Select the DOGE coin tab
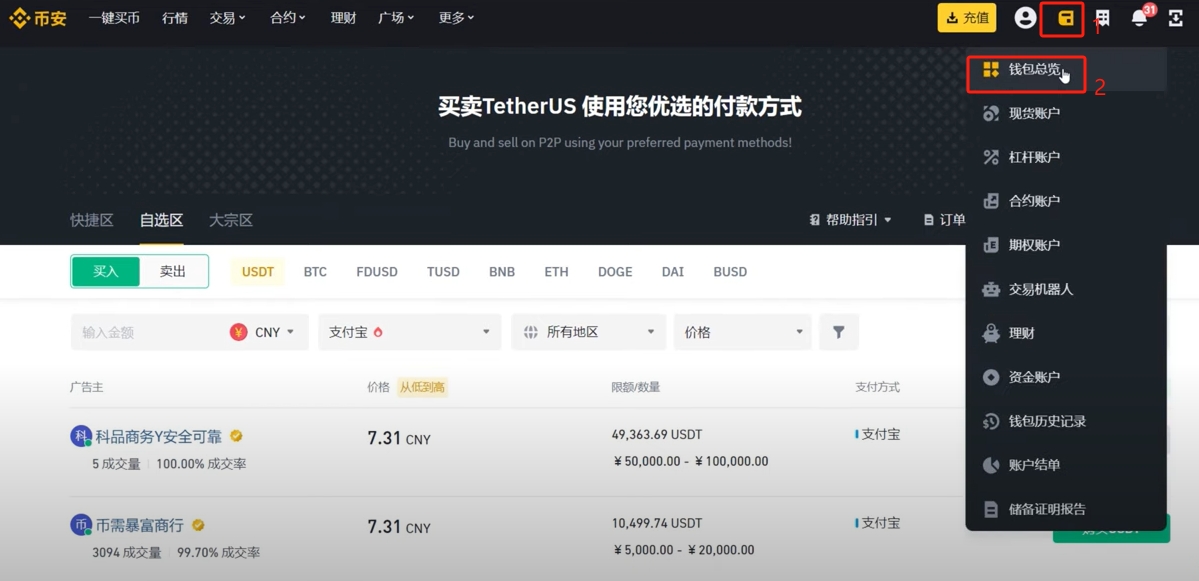Viewport: 1199px width, 581px height. [x=616, y=271]
